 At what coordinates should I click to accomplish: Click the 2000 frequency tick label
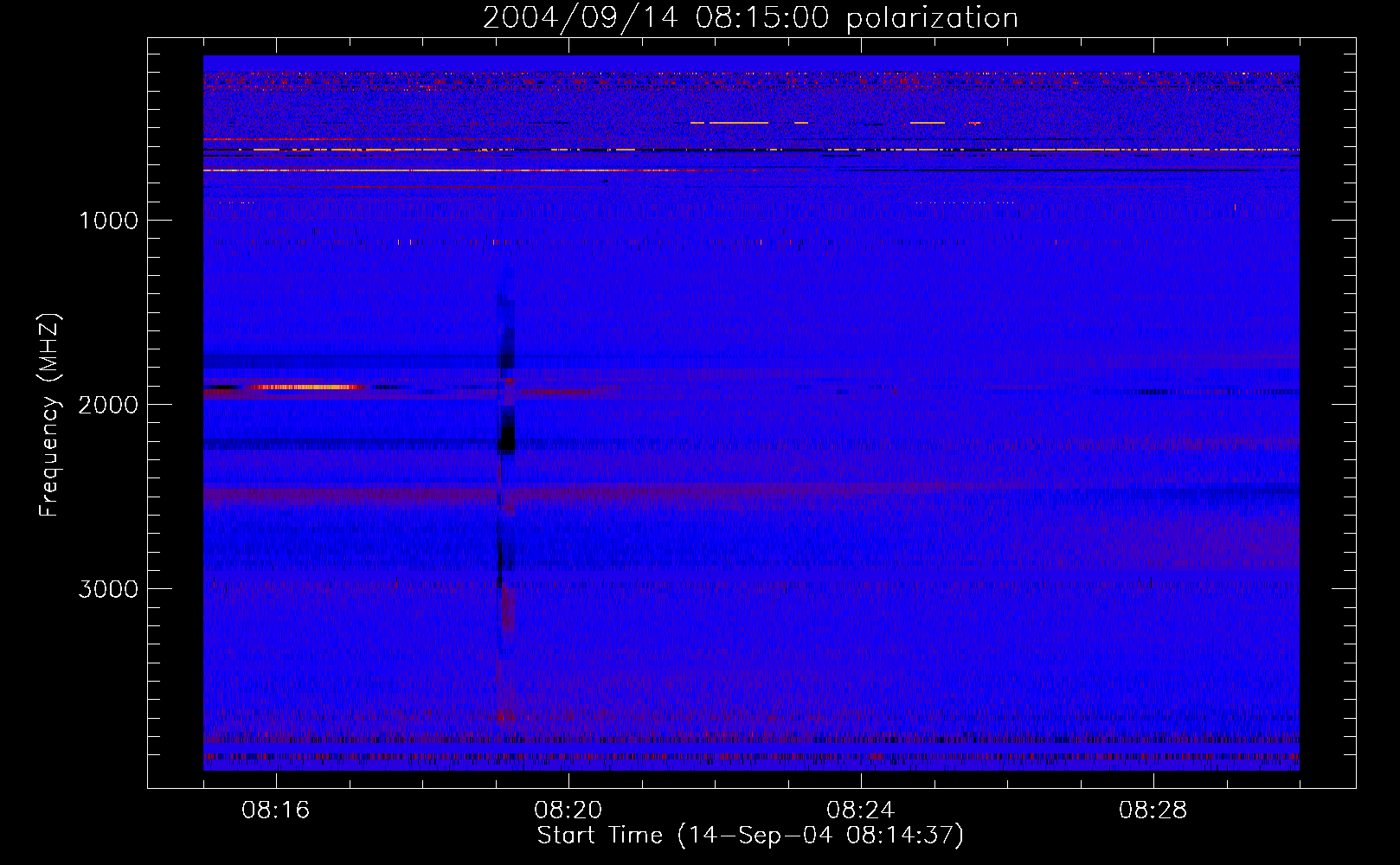(x=108, y=405)
